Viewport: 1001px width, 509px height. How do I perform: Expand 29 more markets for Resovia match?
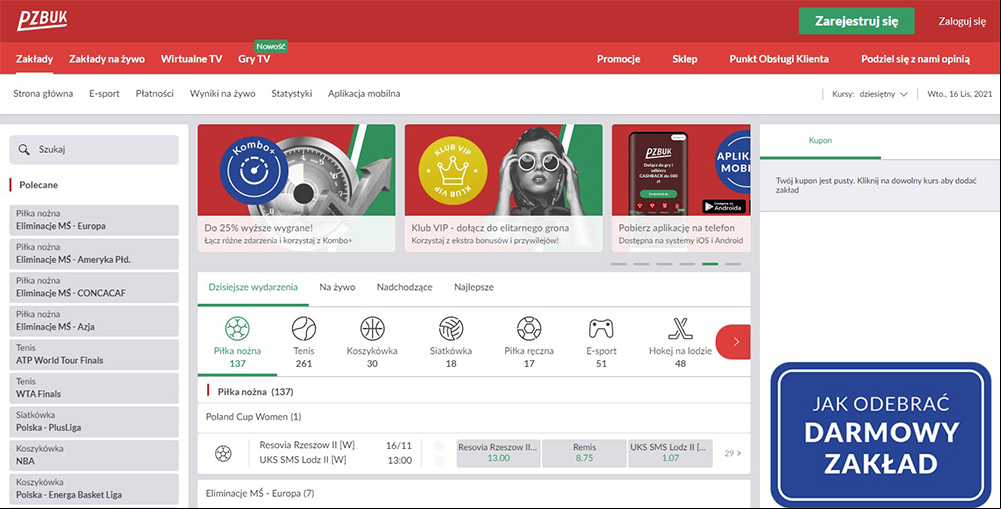pos(733,453)
